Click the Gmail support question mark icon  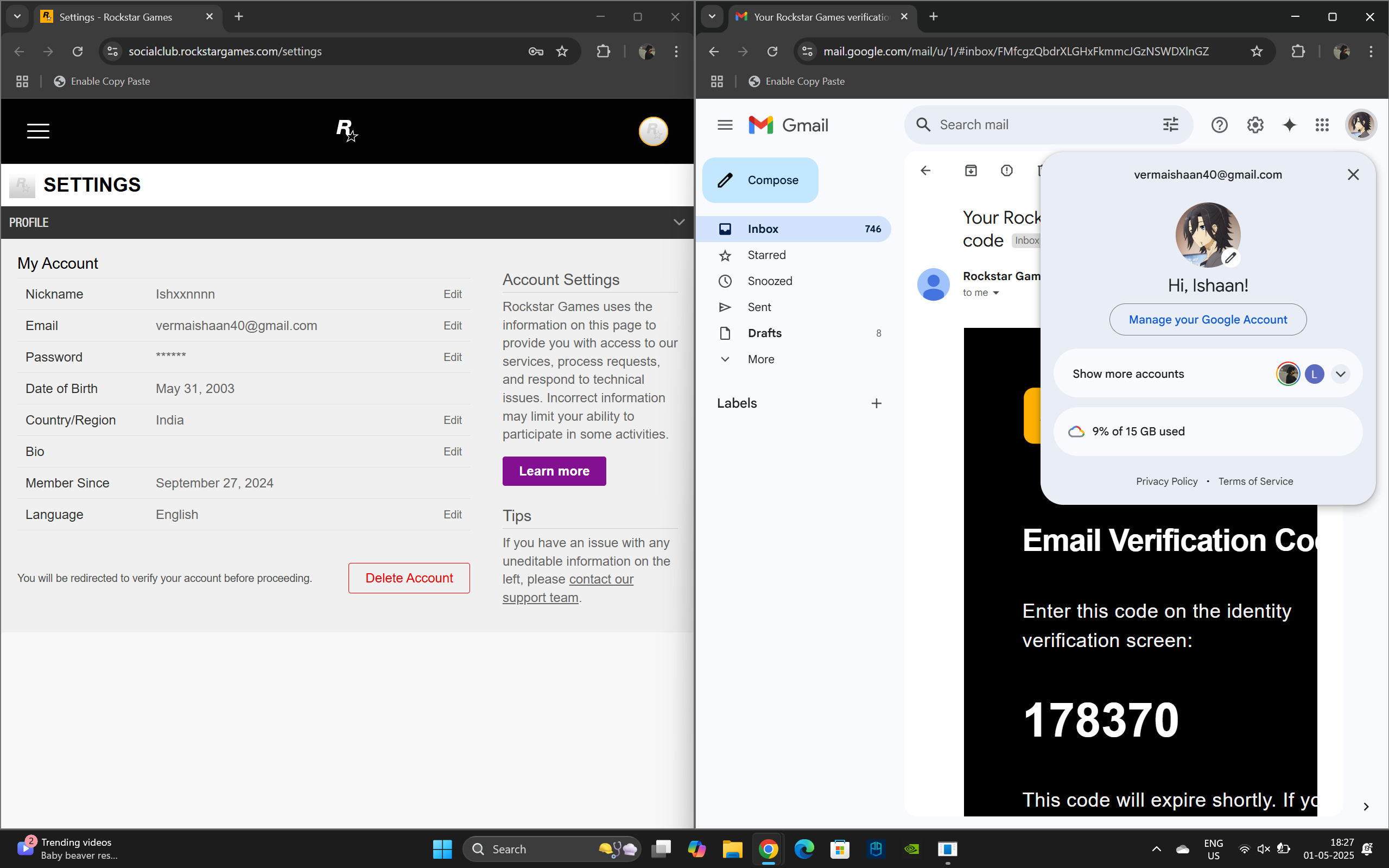click(1219, 124)
